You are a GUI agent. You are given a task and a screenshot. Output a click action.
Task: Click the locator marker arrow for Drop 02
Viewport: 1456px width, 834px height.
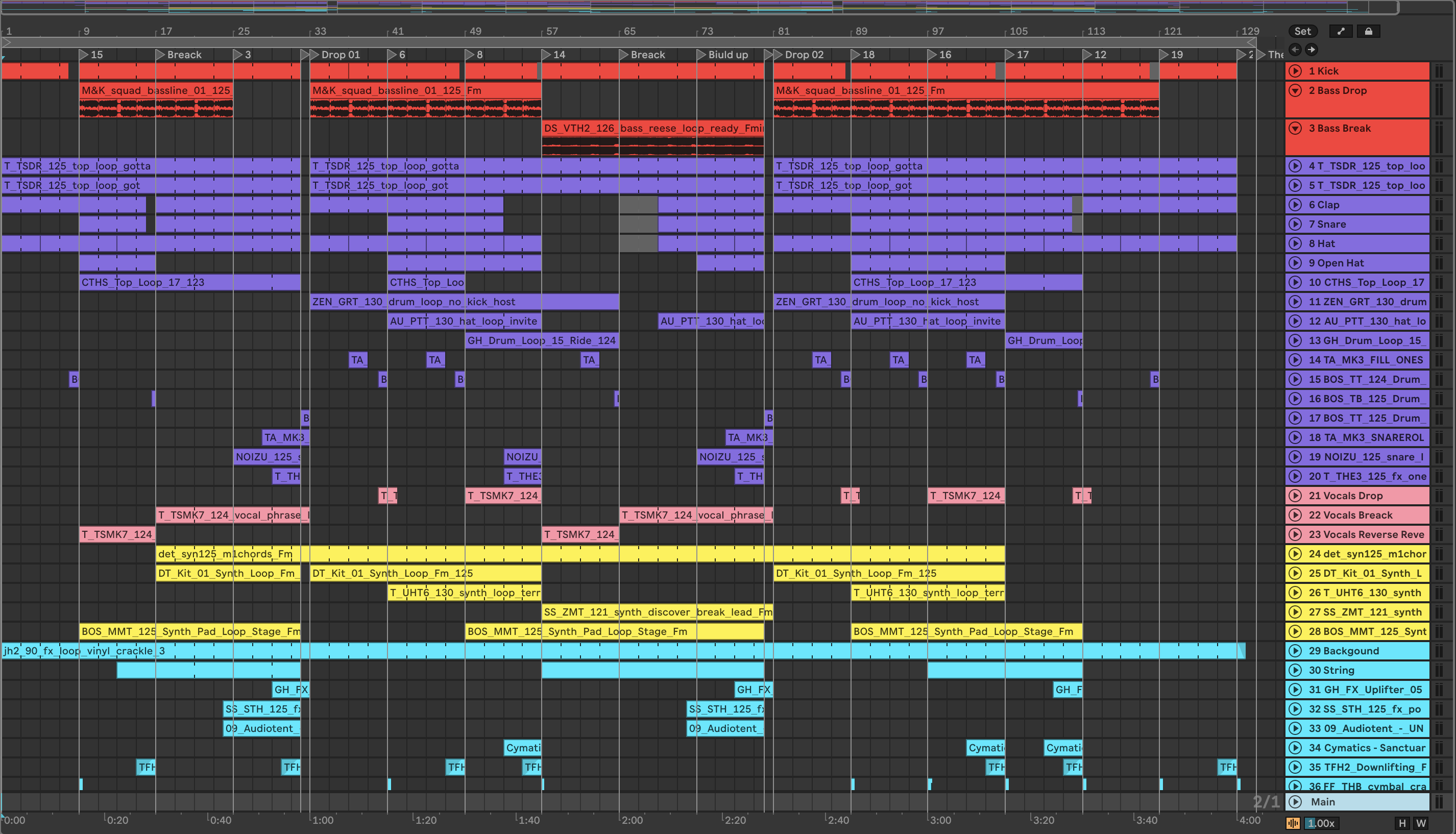tap(778, 55)
